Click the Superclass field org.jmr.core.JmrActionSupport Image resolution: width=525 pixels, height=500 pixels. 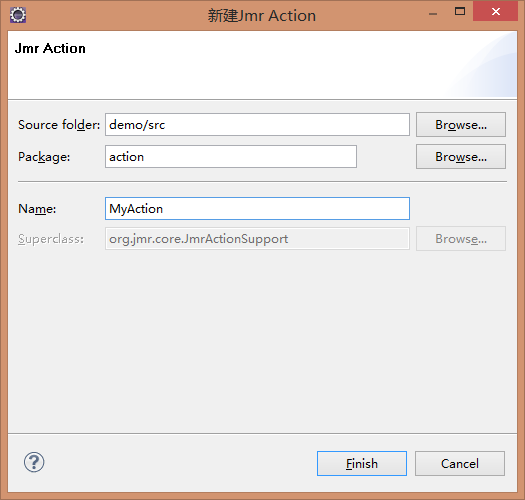point(257,238)
